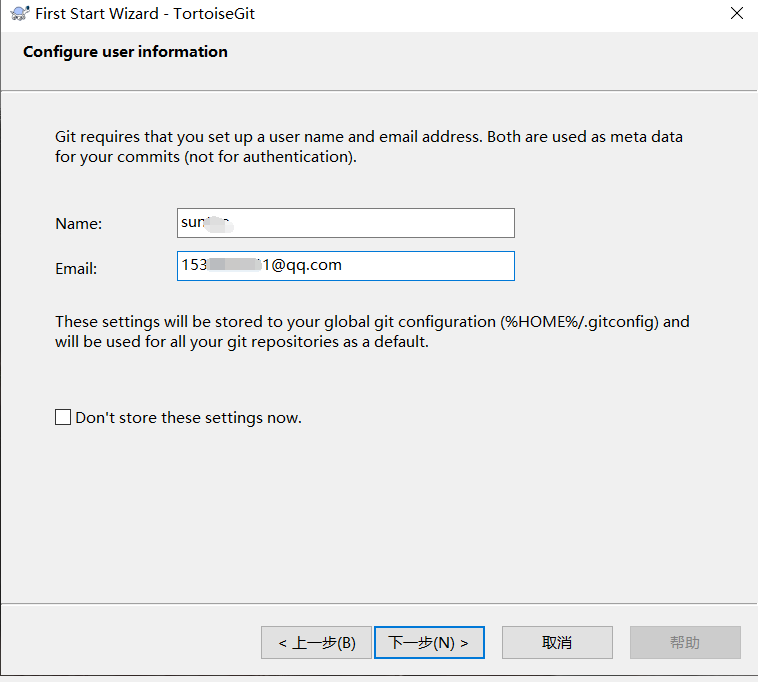Click the 'First Start Wizard - TortoiseGit' title text

tap(145, 14)
